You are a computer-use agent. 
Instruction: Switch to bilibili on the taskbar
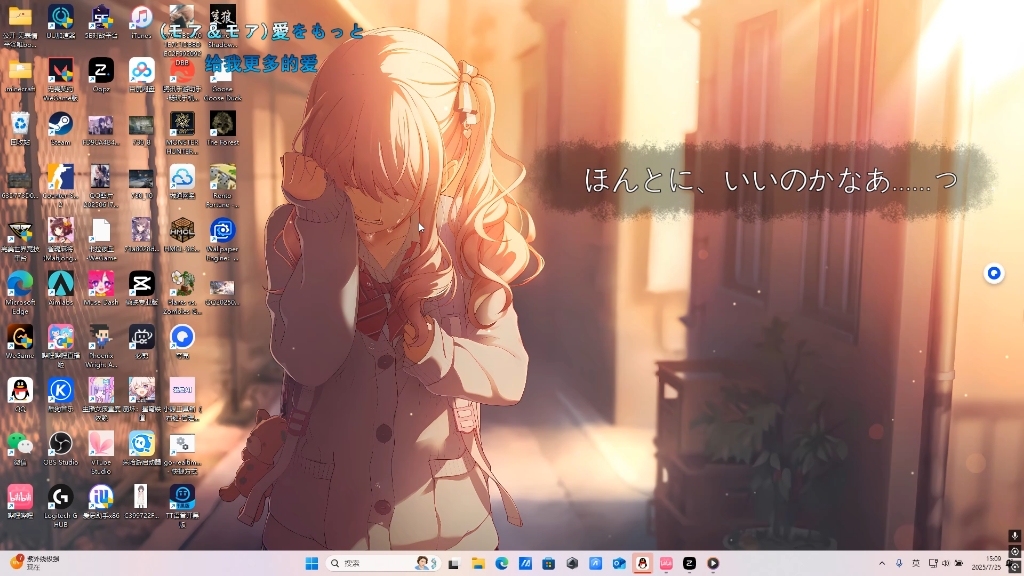[666, 563]
